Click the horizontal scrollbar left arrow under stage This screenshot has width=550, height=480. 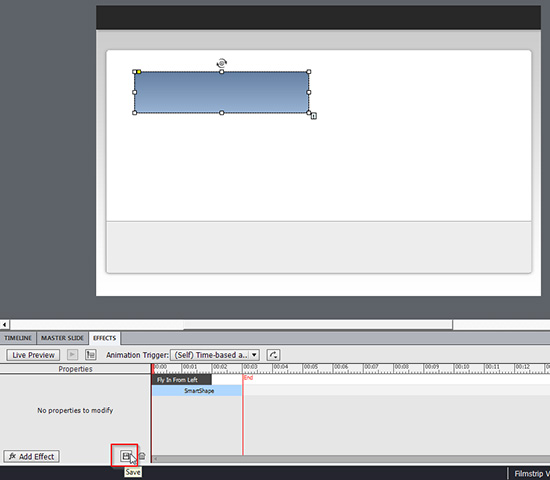click(5, 324)
